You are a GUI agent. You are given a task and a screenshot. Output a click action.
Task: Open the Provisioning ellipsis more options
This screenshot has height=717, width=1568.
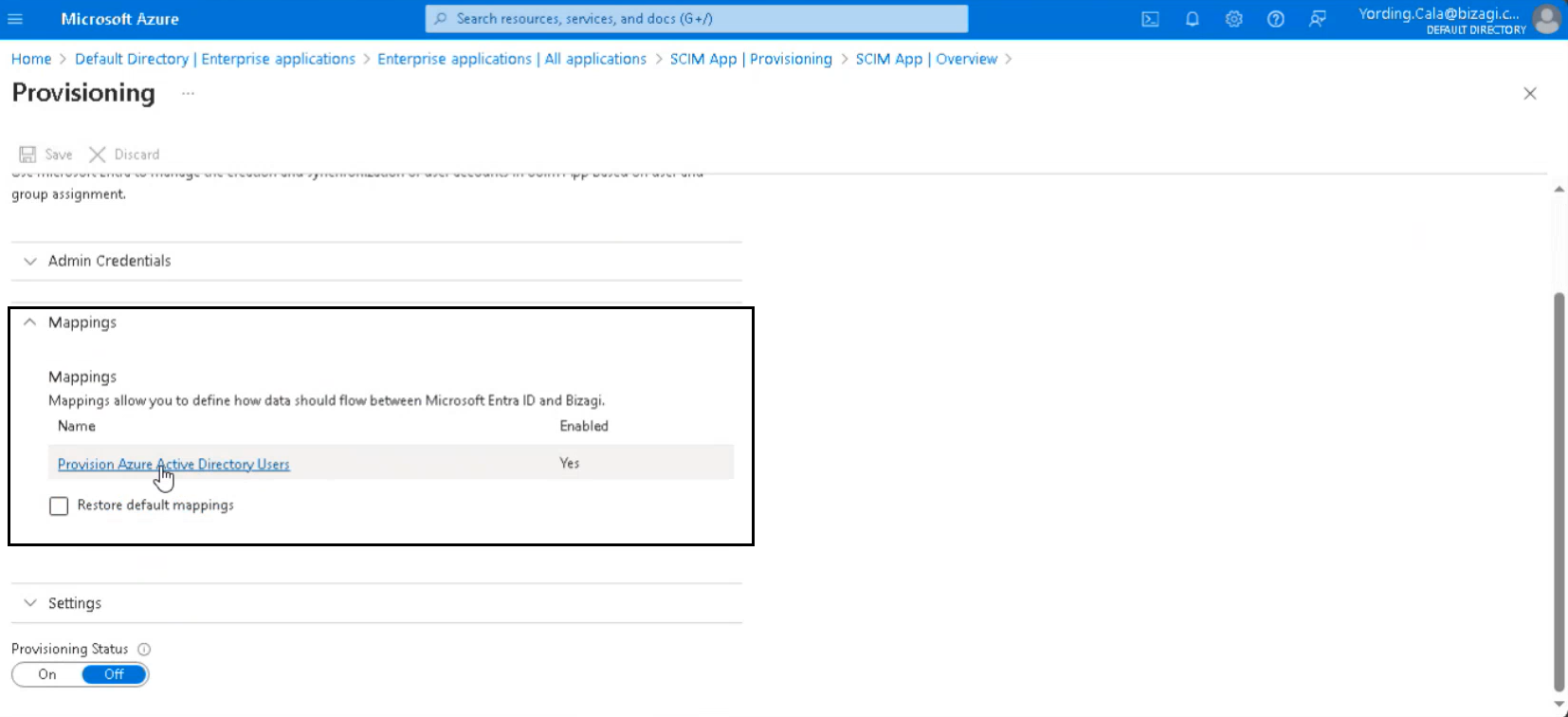click(x=188, y=93)
